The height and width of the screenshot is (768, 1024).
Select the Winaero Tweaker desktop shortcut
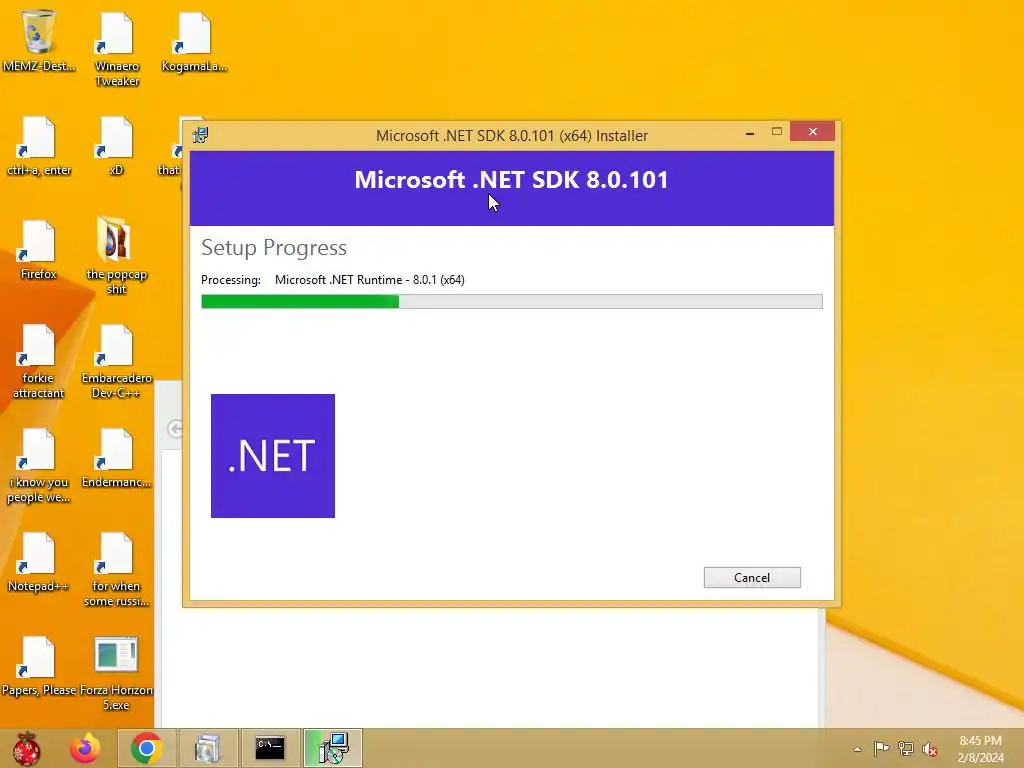coord(117,49)
